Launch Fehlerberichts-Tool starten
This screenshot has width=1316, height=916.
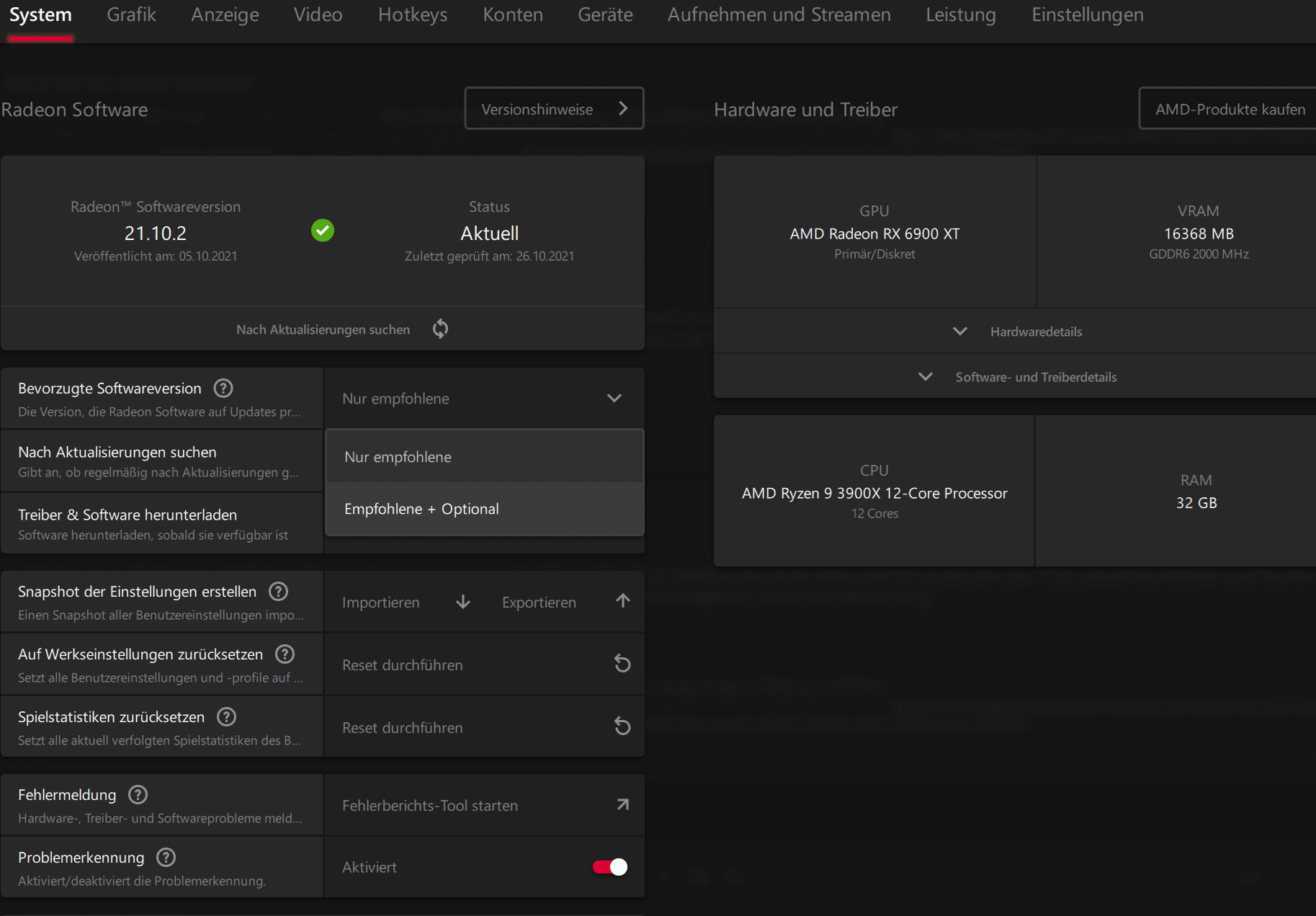point(430,806)
